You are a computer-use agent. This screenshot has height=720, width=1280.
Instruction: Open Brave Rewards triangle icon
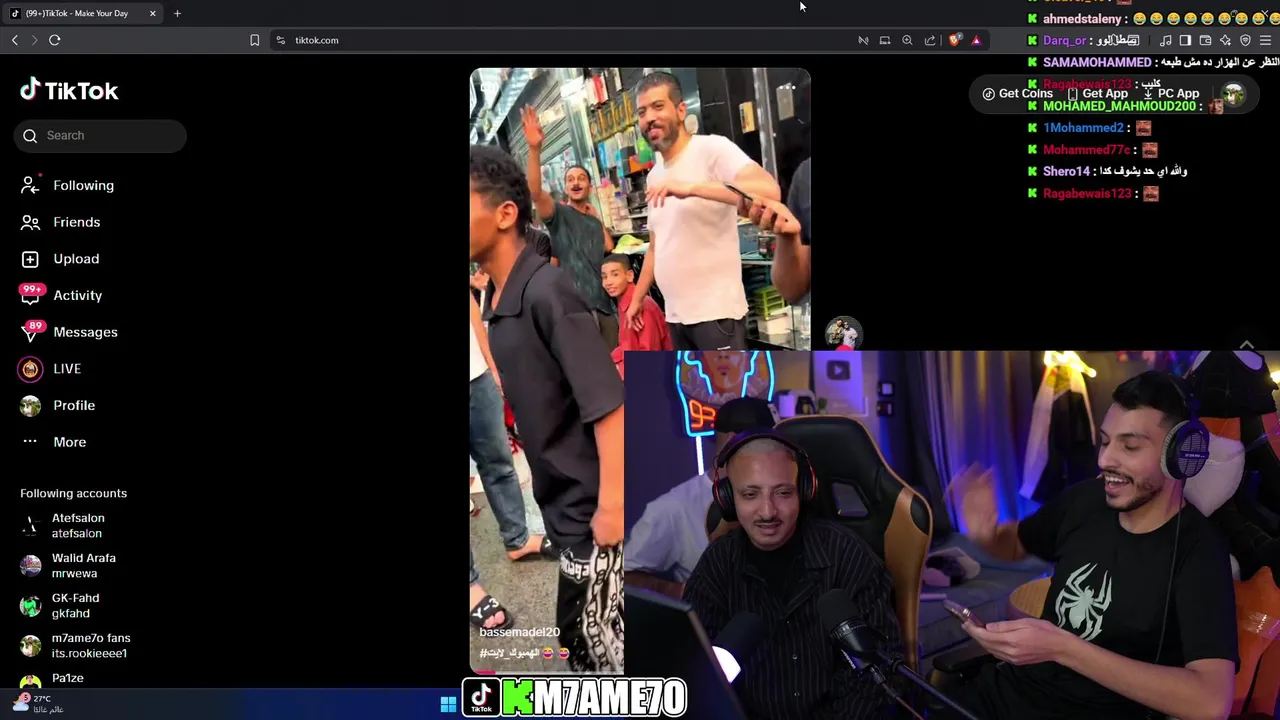[x=976, y=40]
